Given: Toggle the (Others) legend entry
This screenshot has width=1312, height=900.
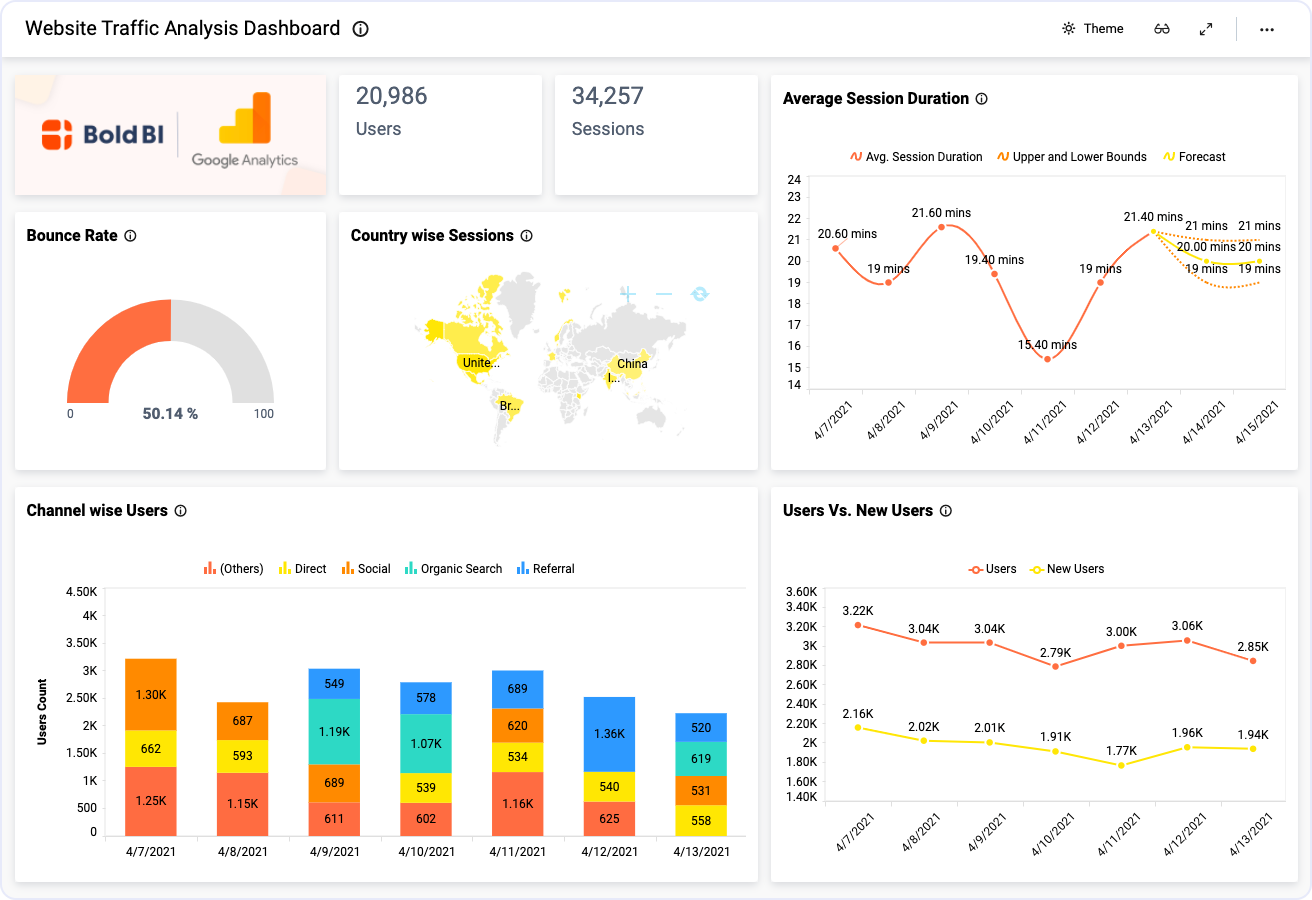Looking at the screenshot, I should [233, 569].
